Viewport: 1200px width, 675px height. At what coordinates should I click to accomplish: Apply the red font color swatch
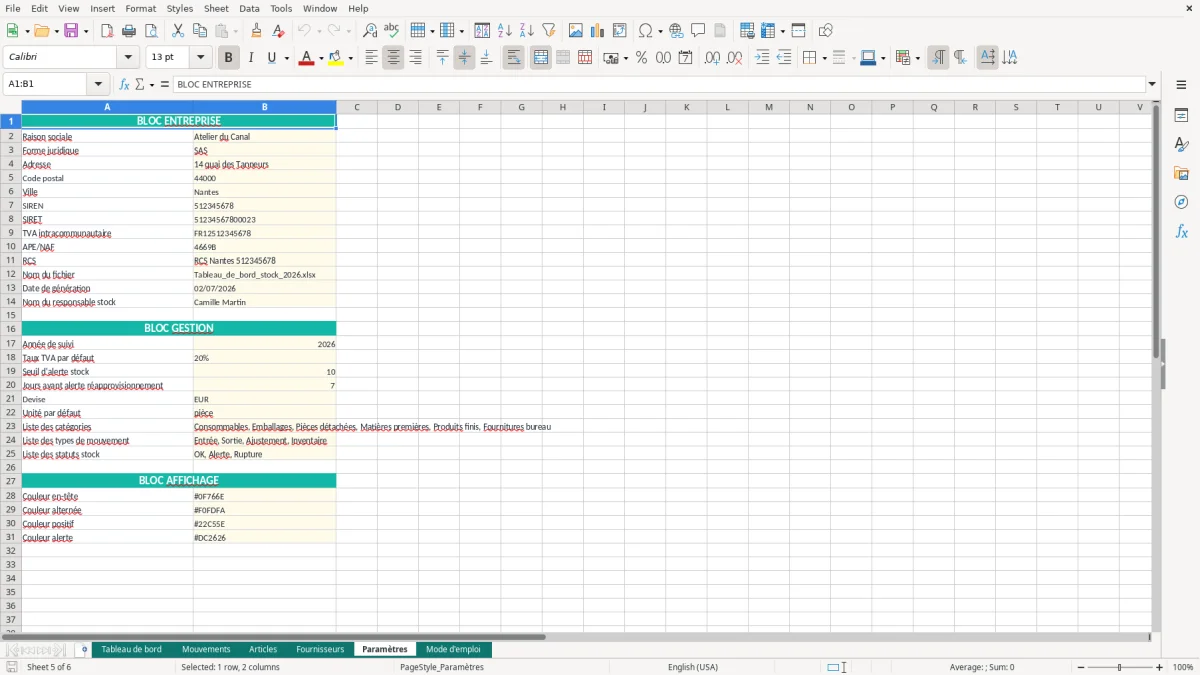coord(305,58)
